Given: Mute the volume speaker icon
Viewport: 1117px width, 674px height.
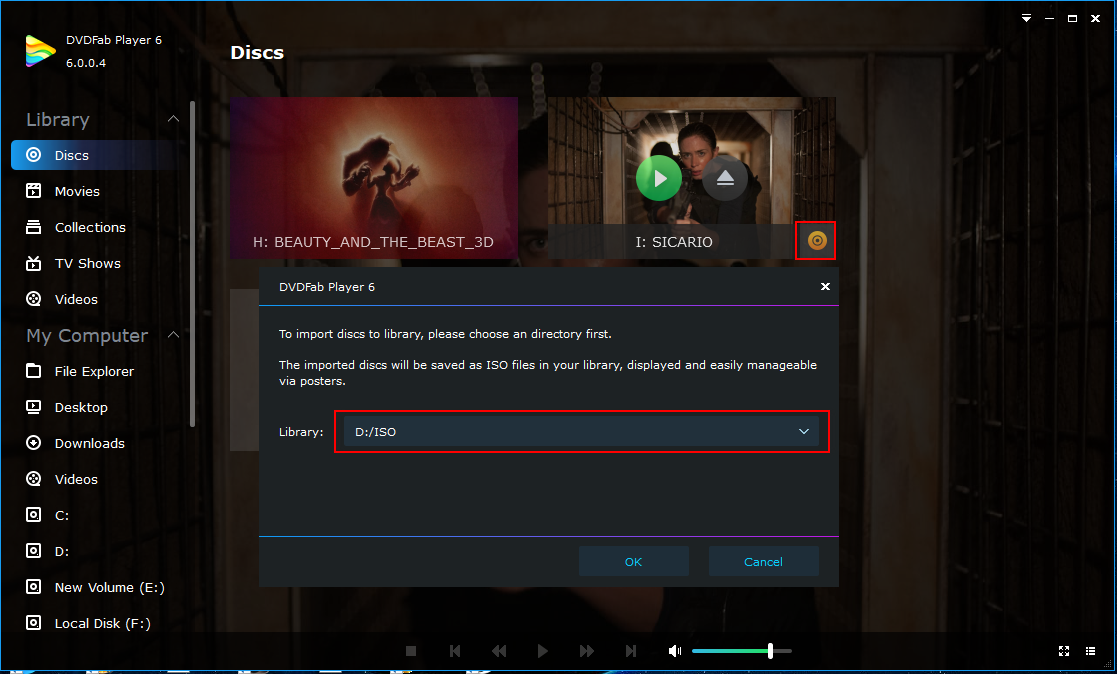Looking at the screenshot, I should click(x=675, y=650).
